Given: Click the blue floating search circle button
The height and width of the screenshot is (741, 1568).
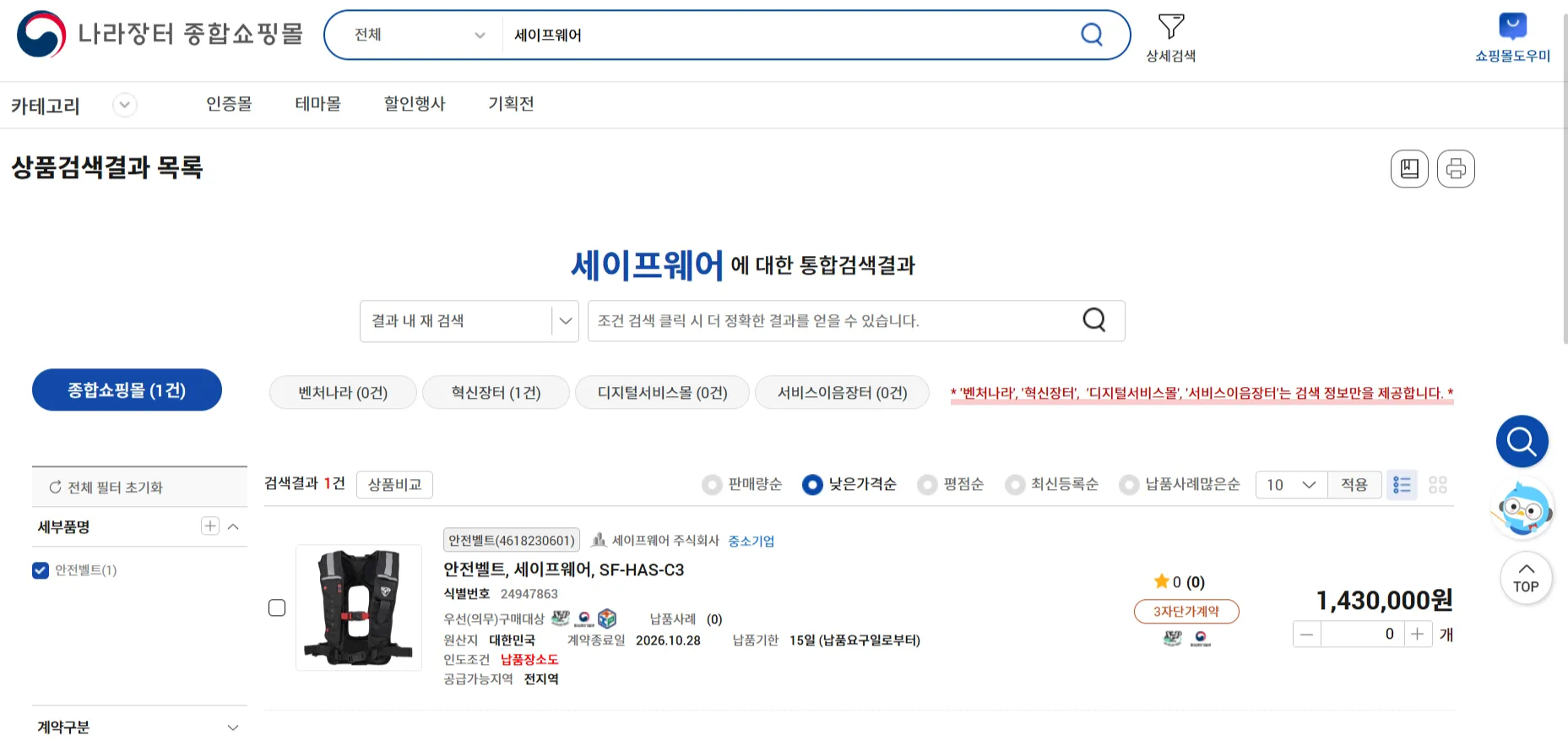Looking at the screenshot, I should 1522,441.
